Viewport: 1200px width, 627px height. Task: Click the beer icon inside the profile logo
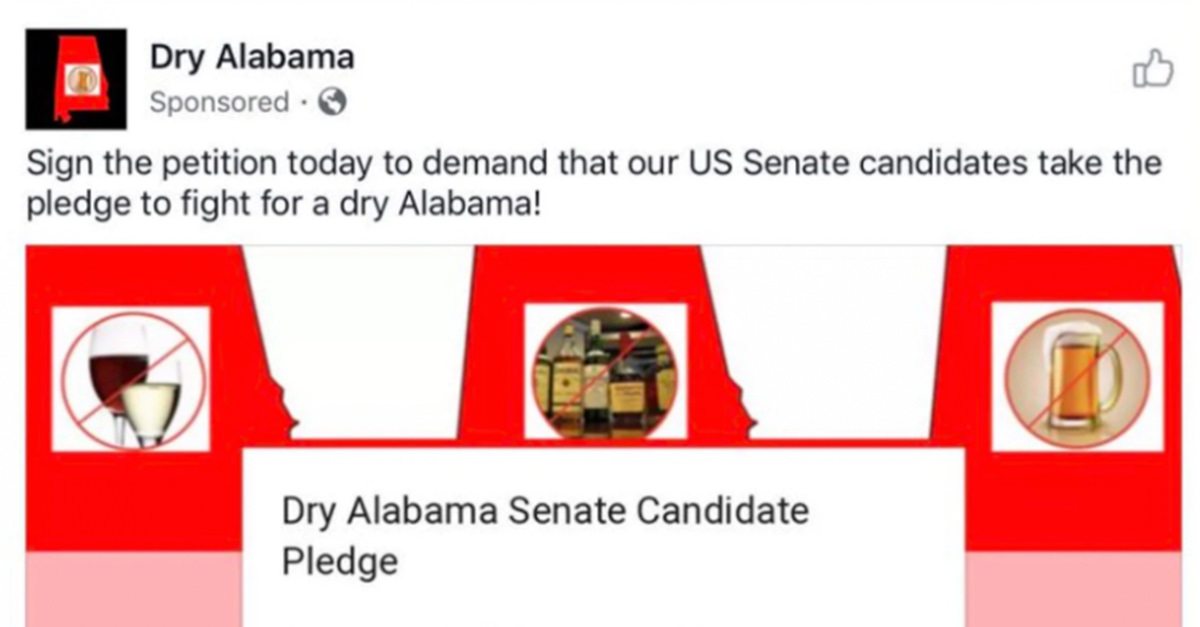point(75,79)
